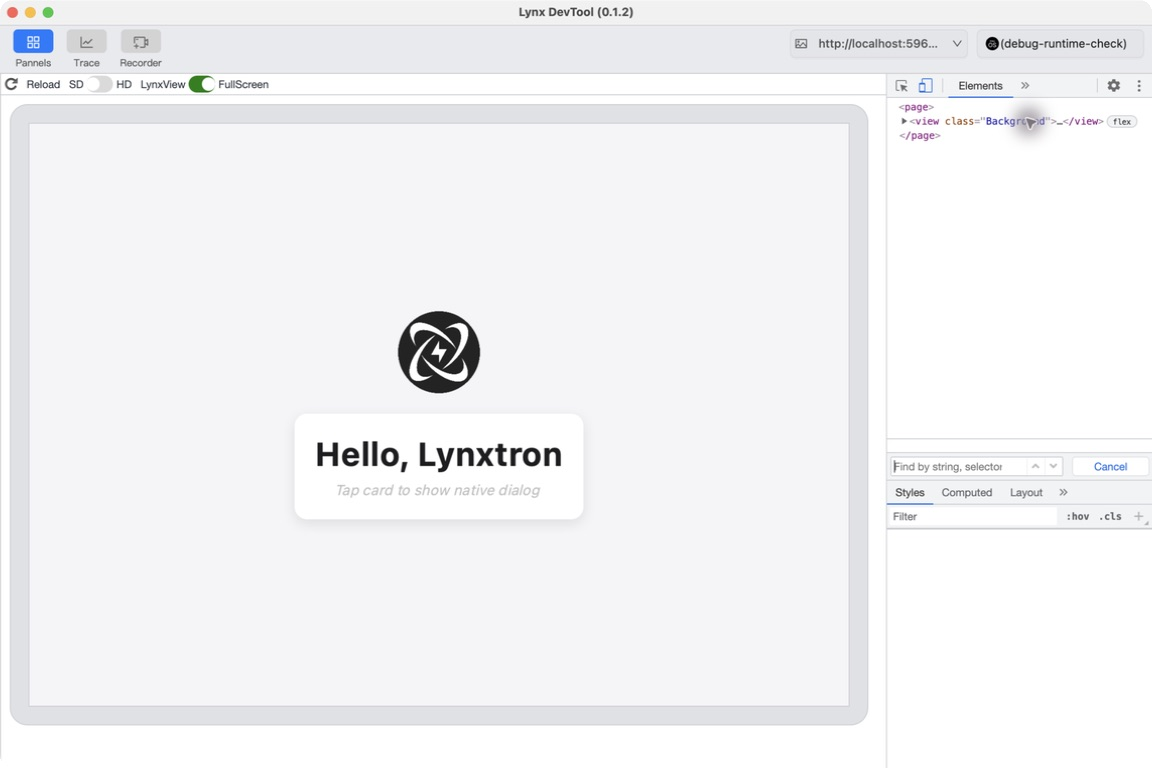
Task: Add a new style rule plus icon
Action: click(1139, 517)
